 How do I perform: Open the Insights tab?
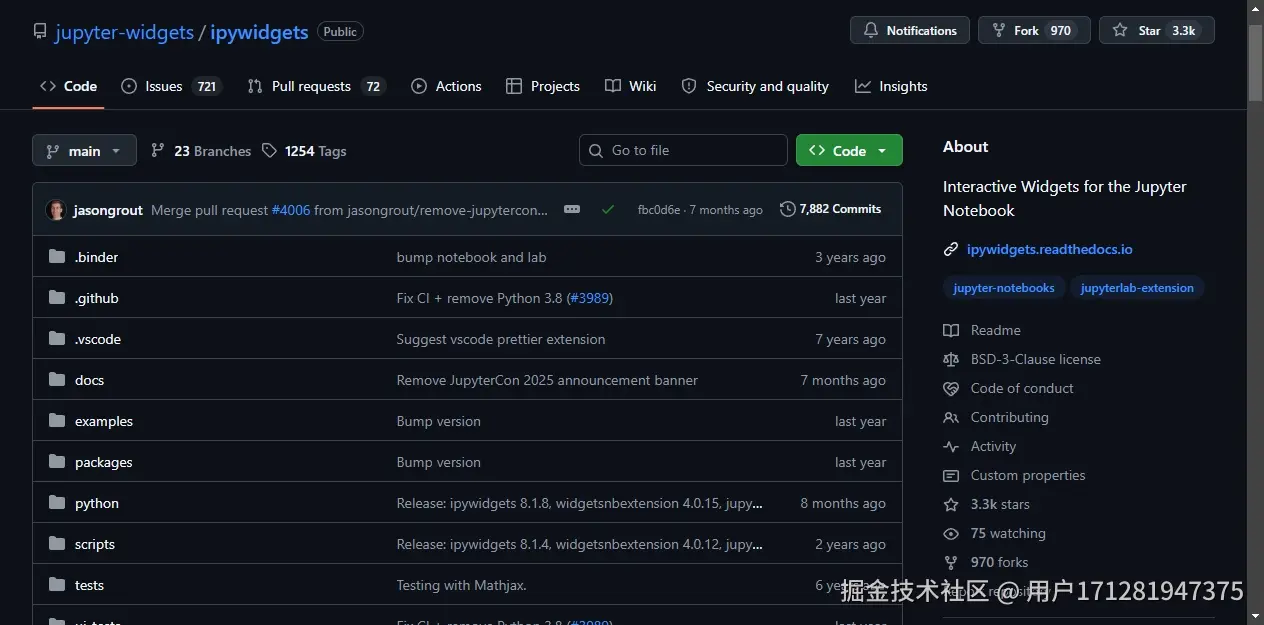(891, 86)
